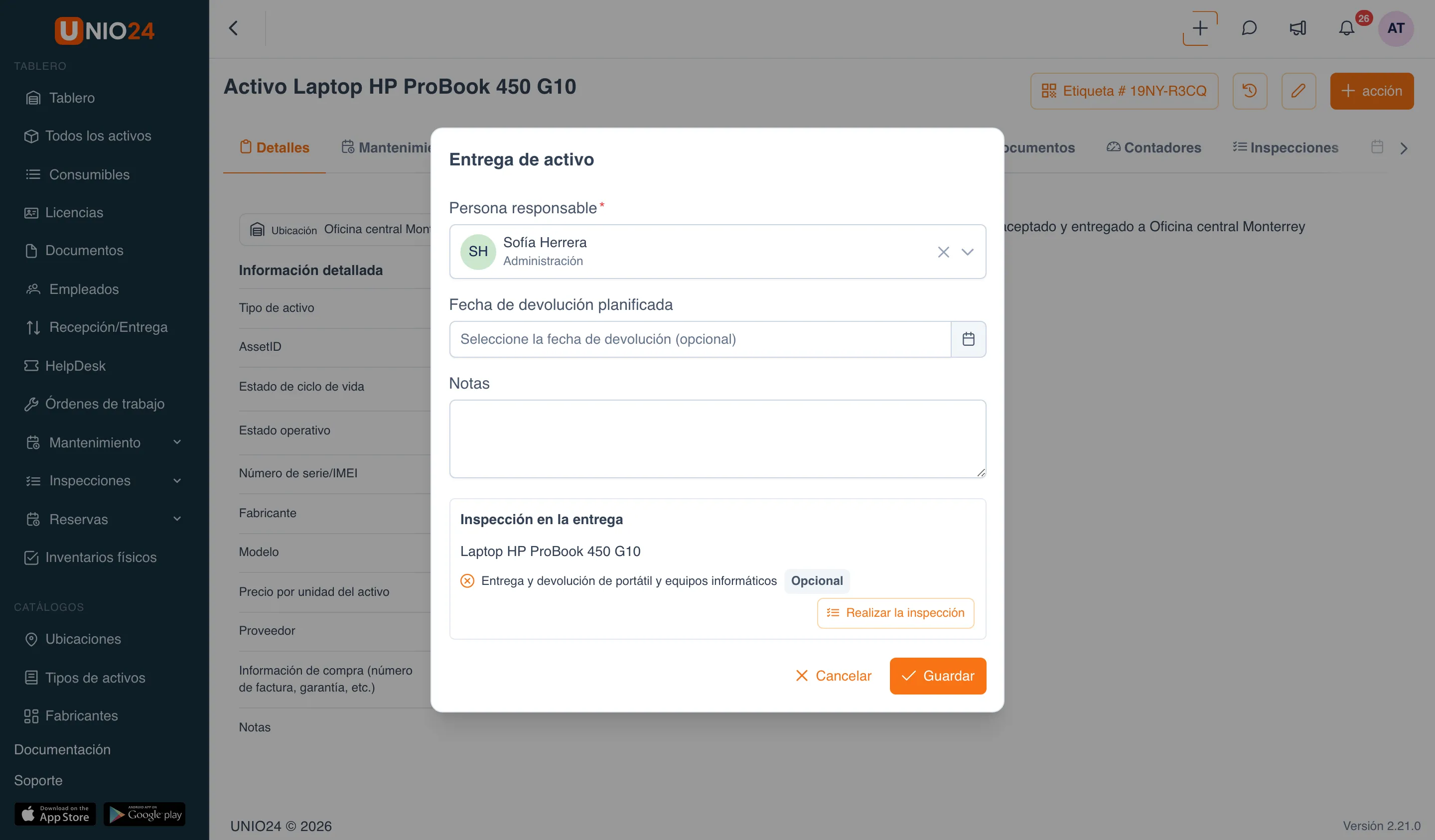Click the calendar tab icon after Inspecciones
The height and width of the screenshot is (840, 1435).
(1376, 147)
